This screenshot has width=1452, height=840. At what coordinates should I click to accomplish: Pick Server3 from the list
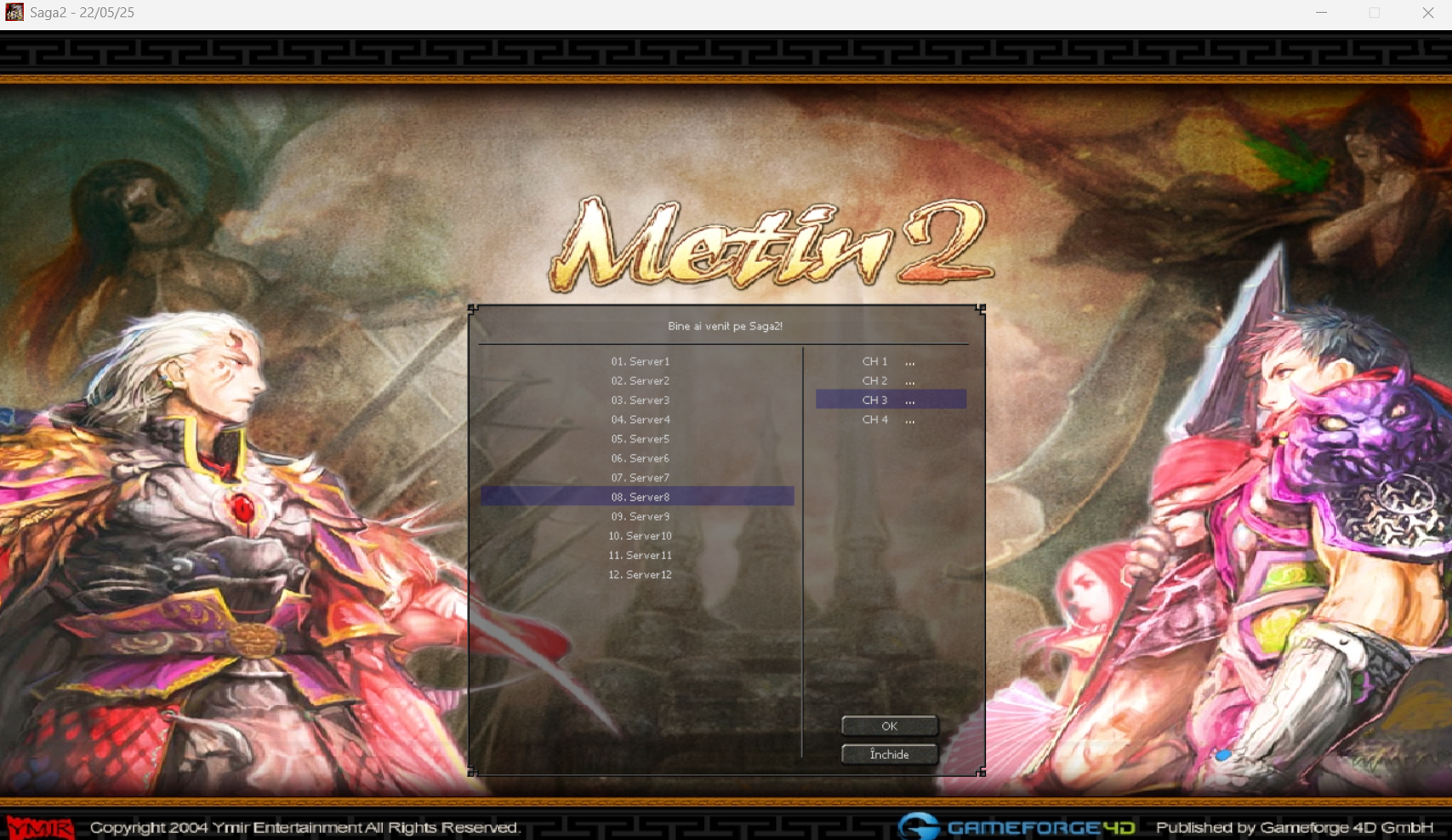pos(639,400)
